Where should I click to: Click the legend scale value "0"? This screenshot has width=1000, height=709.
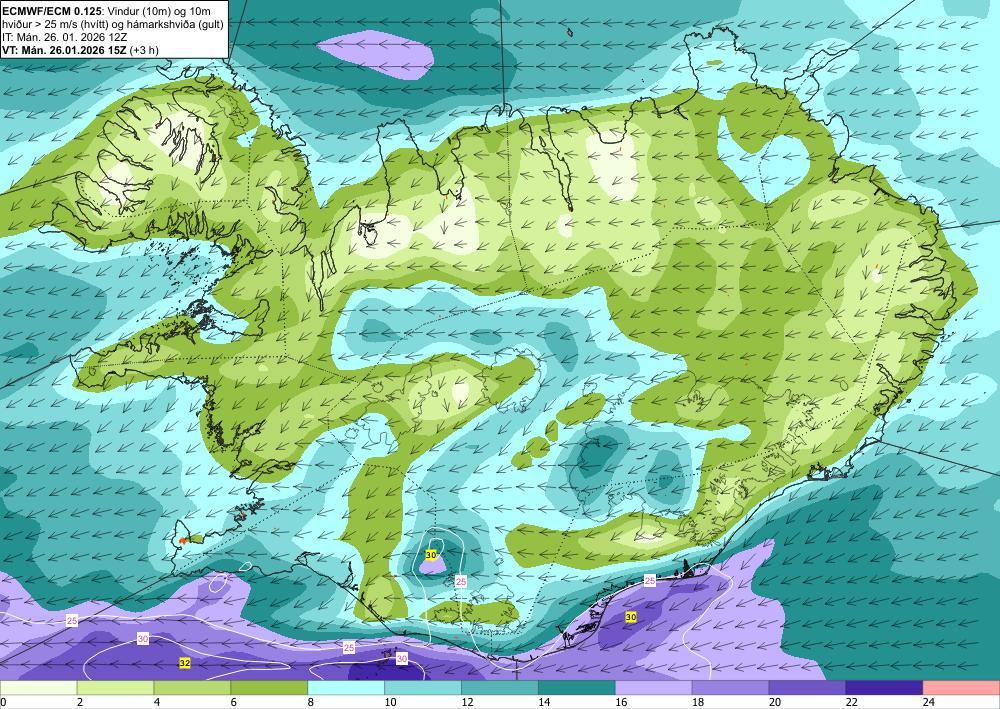point(3,702)
